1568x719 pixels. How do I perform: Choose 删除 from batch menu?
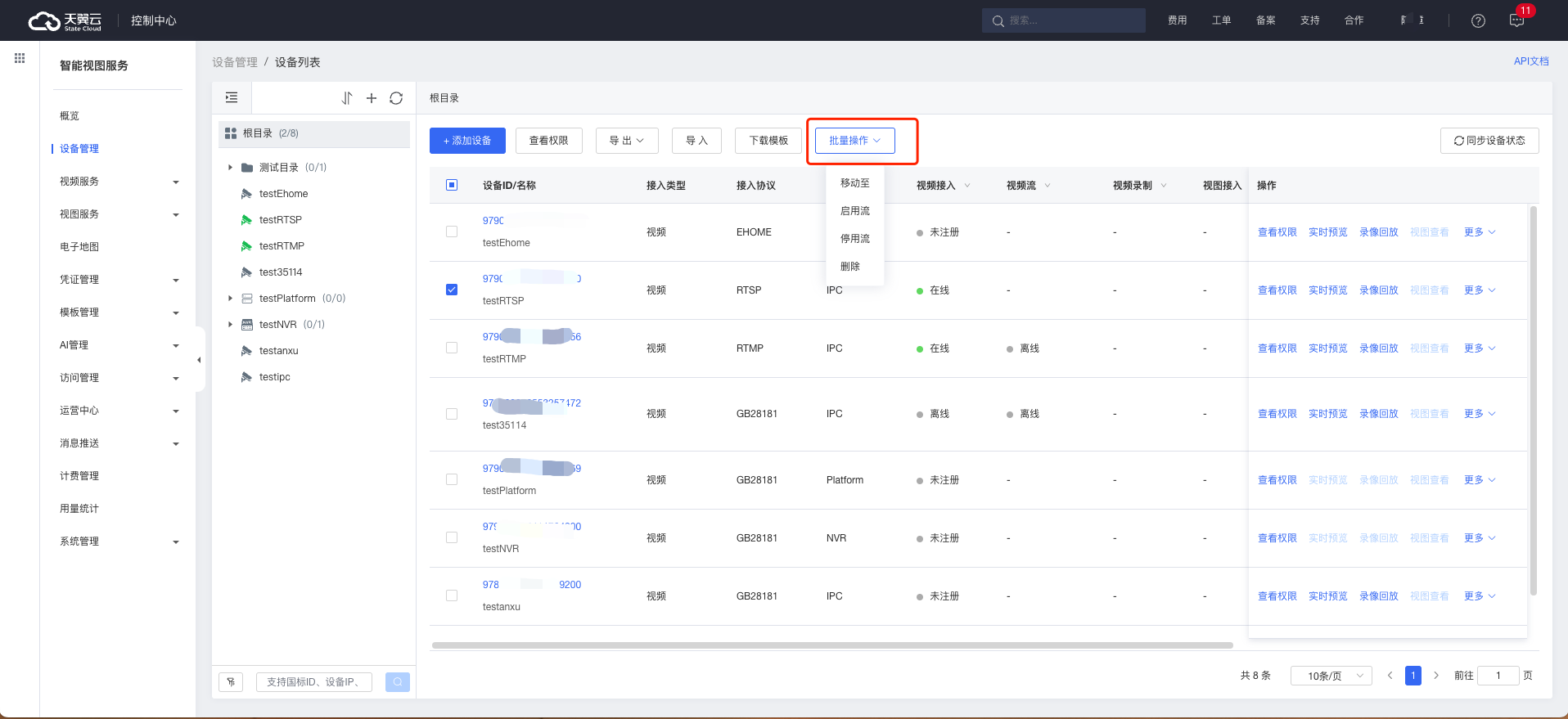click(x=855, y=267)
